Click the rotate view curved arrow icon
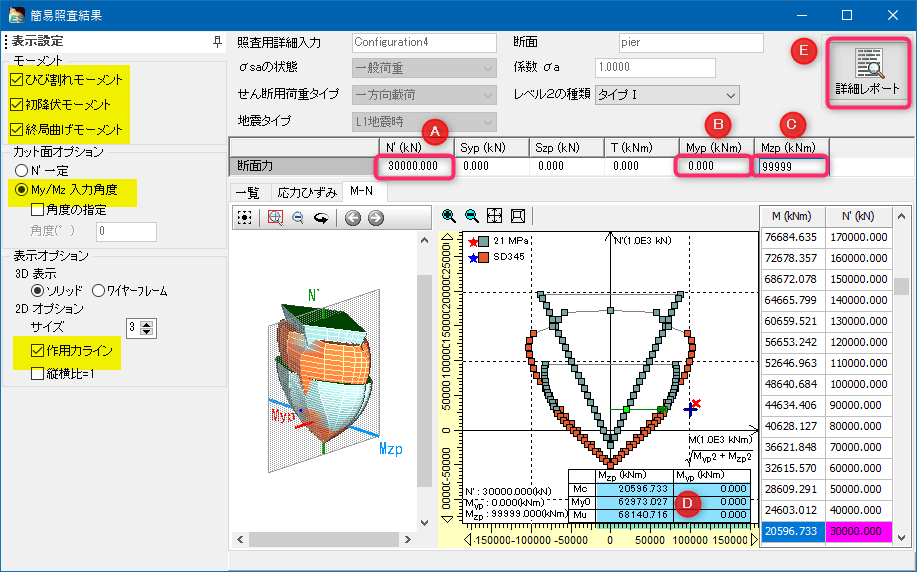The width and height of the screenshot is (917, 572). pyautogui.click(x=321, y=217)
